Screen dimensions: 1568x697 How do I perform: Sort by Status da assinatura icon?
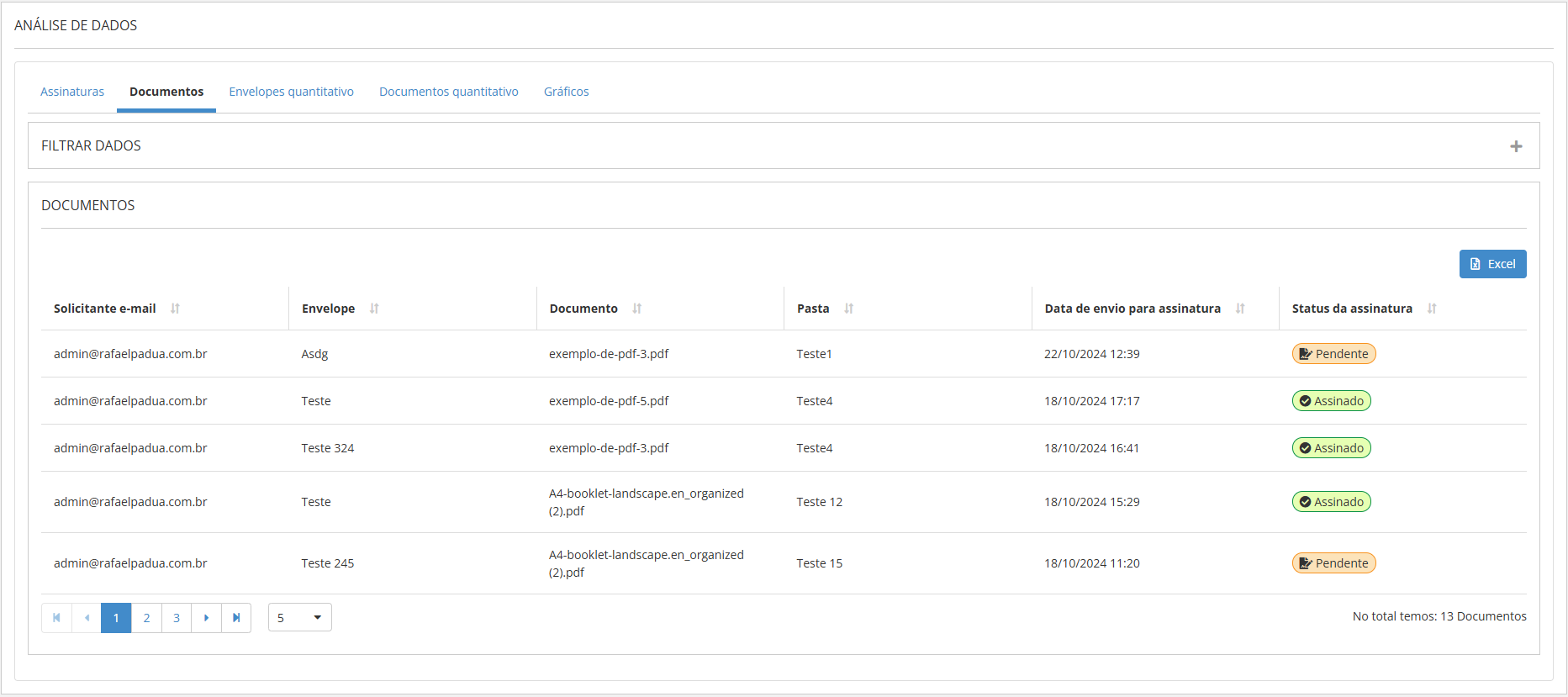(x=1432, y=309)
